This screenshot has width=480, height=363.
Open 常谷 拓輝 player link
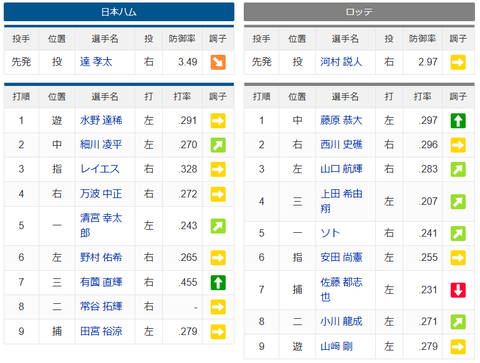[101, 306]
